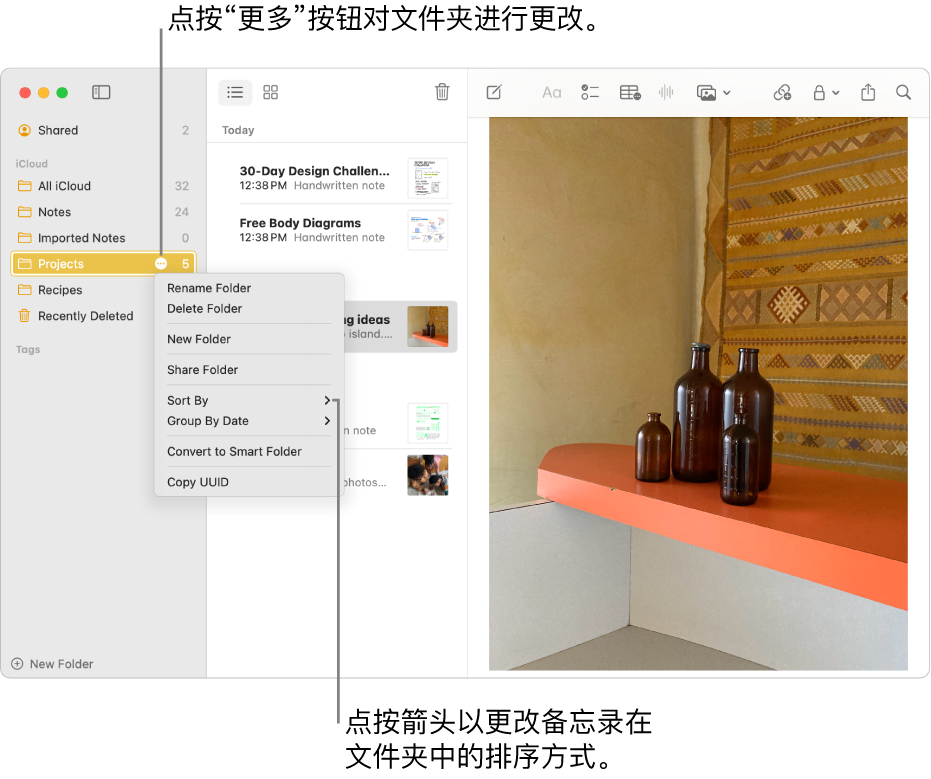Click the bottles photo note thumbnail
This screenshot has height=779, width=931.
428,327
